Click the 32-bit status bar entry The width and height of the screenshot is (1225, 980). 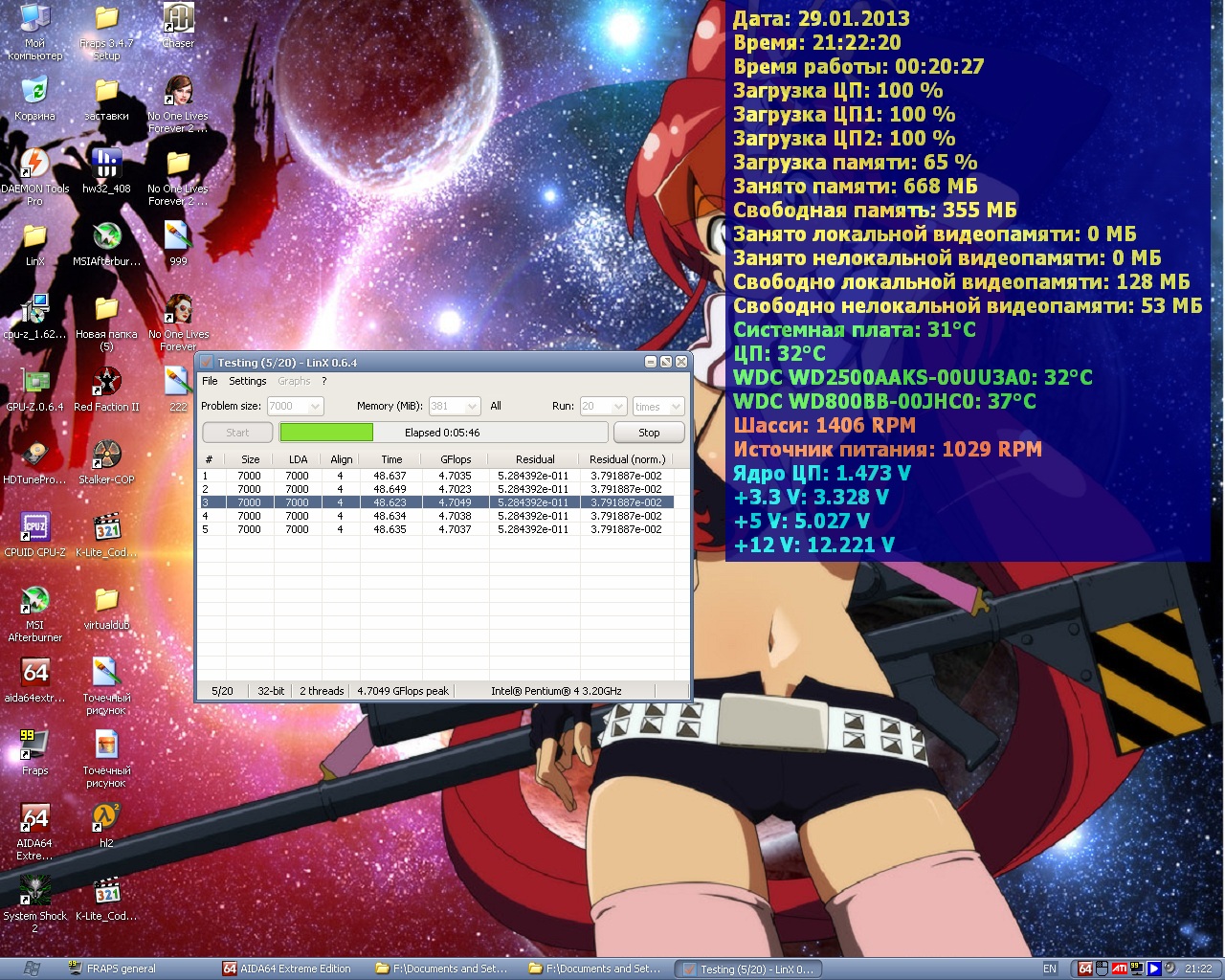point(271,691)
